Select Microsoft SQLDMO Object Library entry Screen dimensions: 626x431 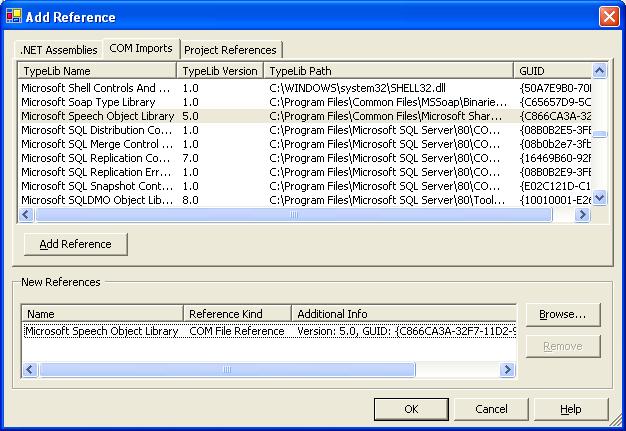coord(96,200)
